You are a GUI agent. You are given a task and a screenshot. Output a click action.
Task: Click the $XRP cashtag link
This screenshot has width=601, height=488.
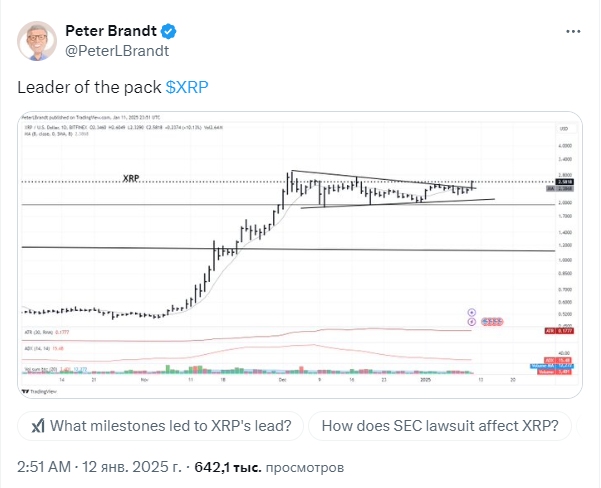(187, 87)
